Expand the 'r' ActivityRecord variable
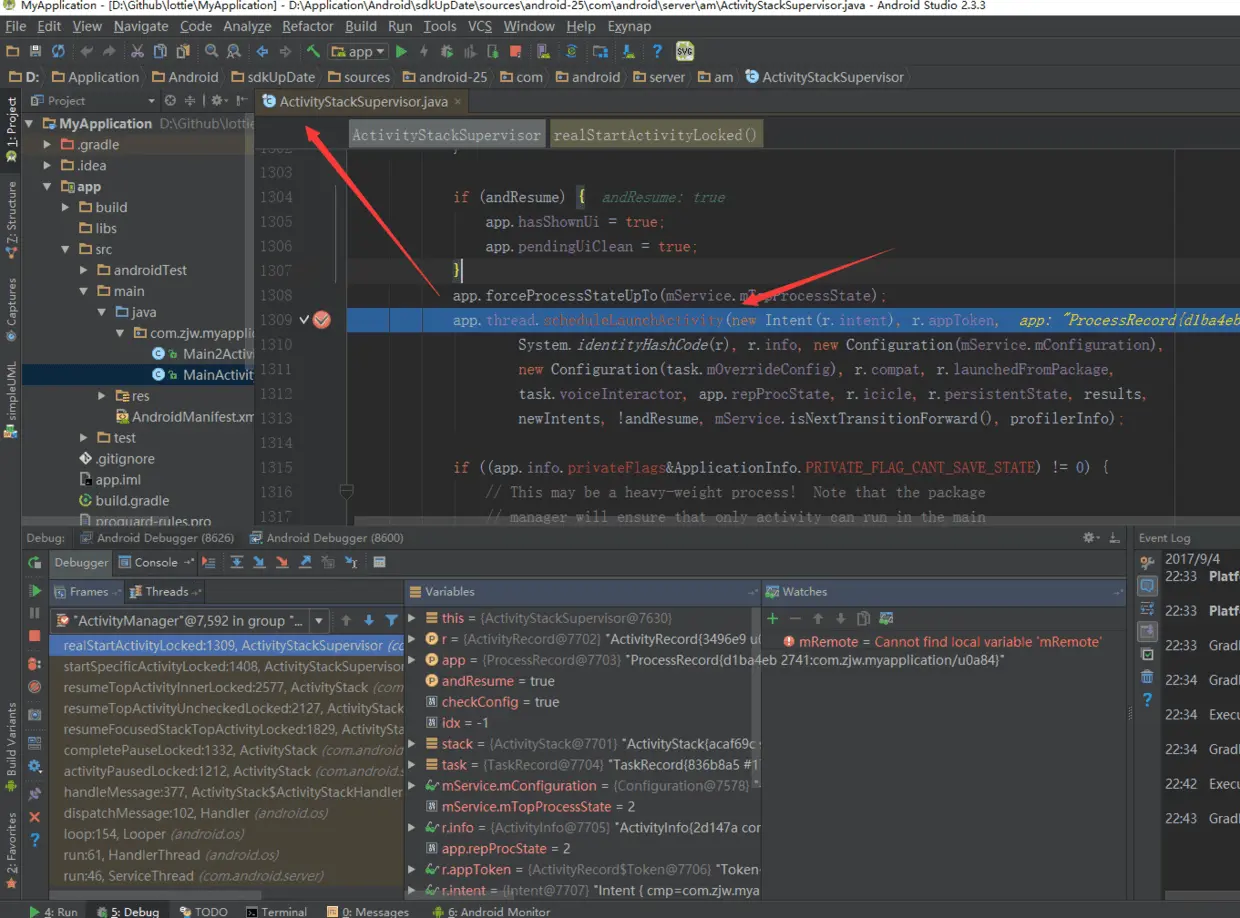This screenshot has width=1240, height=918. 412,638
